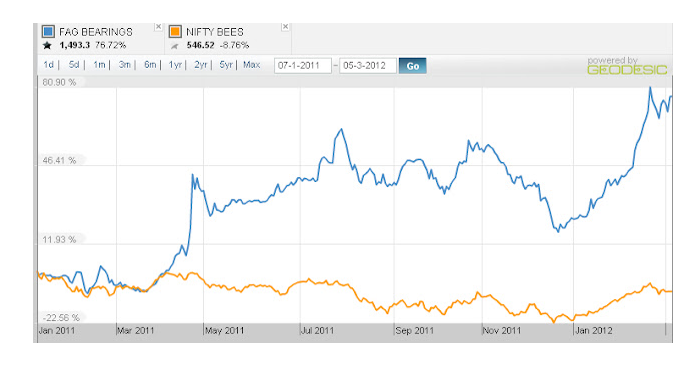Click the end date field 05-3-2012
The width and height of the screenshot is (698, 365).
[x=368, y=65]
